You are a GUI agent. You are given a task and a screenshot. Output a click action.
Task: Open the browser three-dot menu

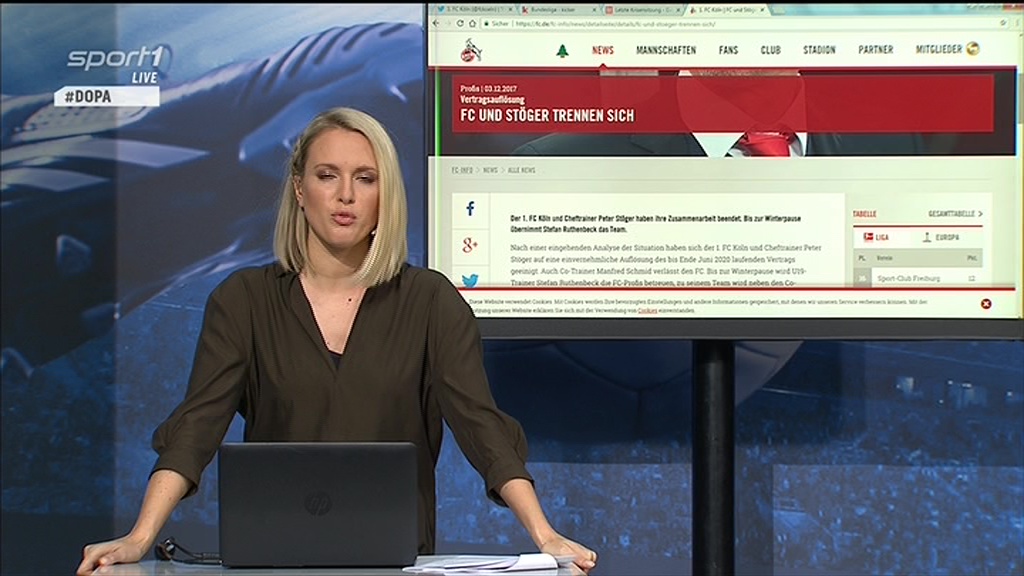(x=1017, y=23)
